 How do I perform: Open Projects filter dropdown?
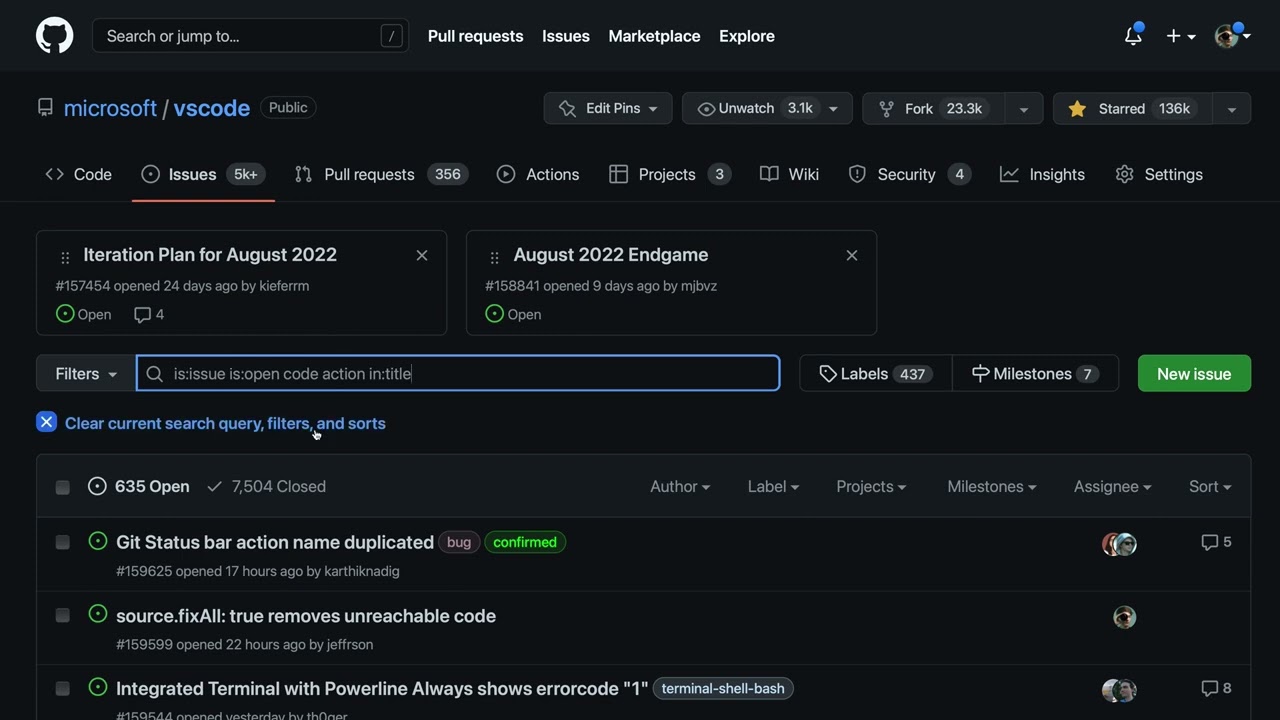point(871,486)
